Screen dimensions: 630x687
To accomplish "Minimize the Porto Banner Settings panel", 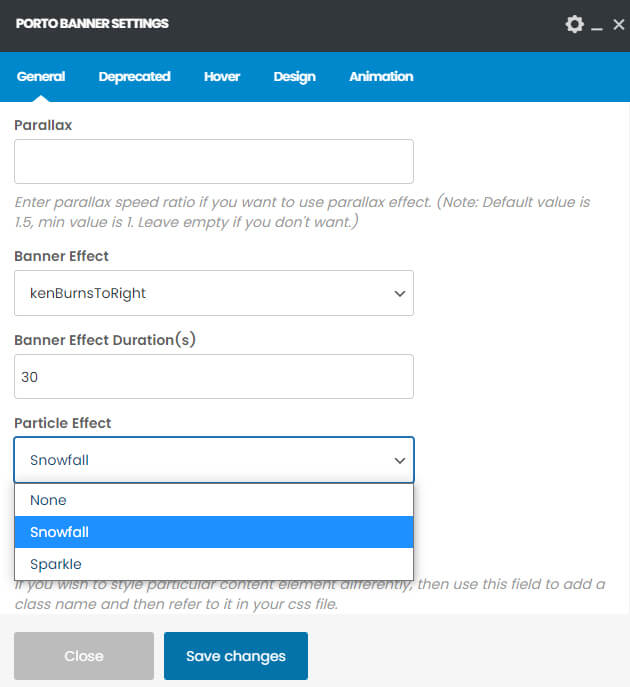I will point(597,26).
